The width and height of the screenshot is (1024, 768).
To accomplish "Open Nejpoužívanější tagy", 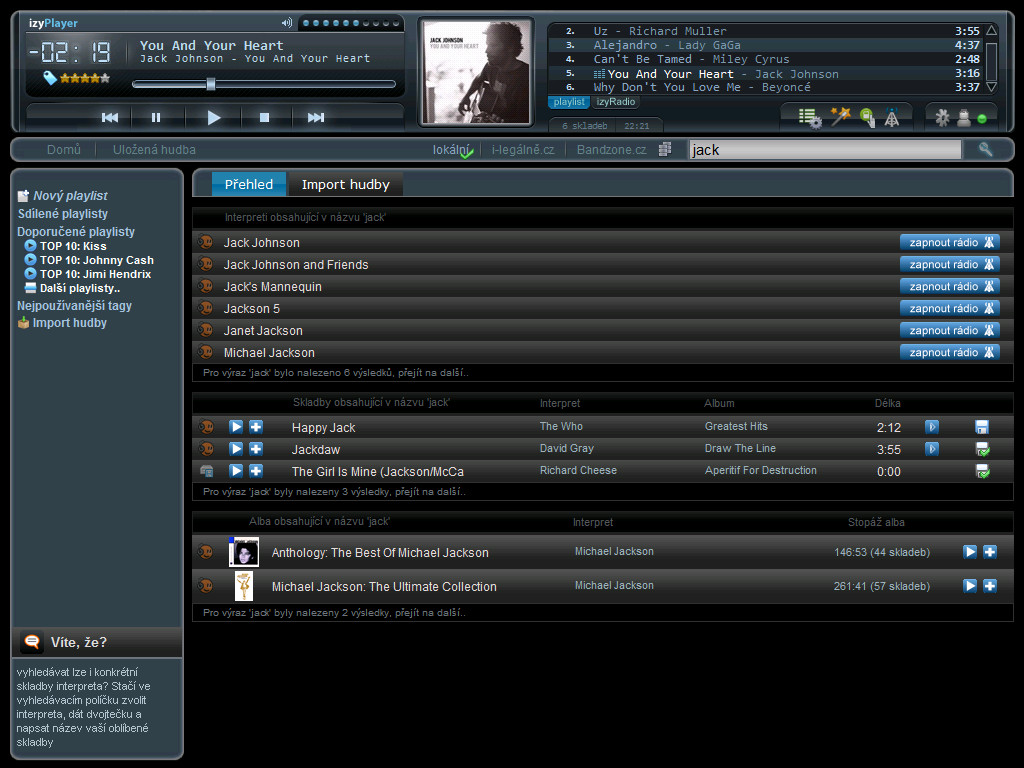I will (x=74, y=306).
